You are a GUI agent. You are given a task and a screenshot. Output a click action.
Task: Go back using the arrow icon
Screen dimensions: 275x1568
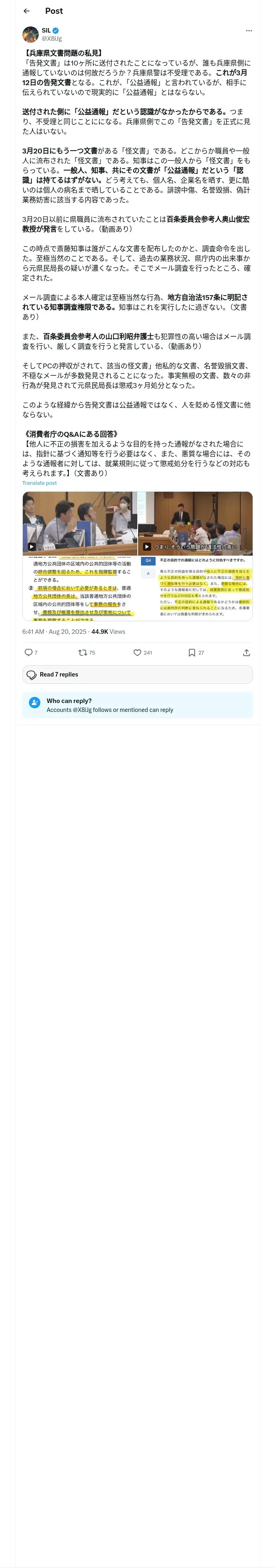pyautogui.click(x=26, y=11)
